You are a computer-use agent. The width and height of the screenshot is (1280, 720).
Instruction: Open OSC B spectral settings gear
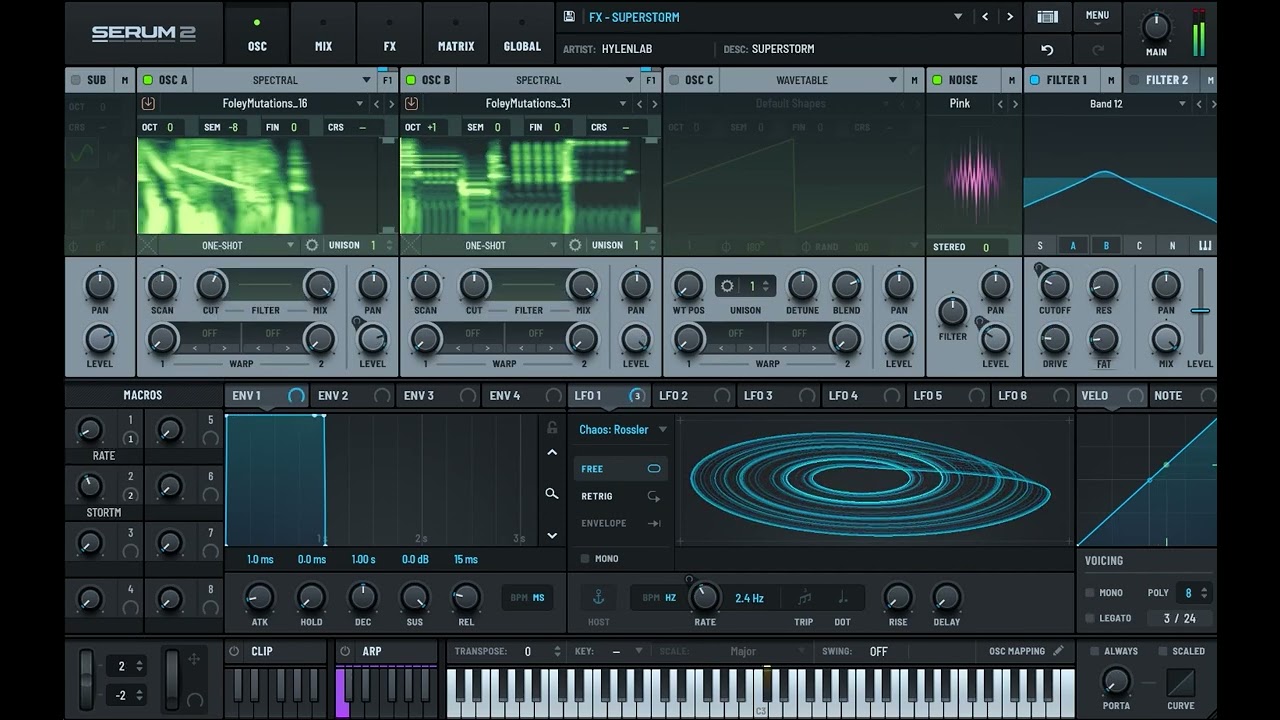click(x=575, y=245)
